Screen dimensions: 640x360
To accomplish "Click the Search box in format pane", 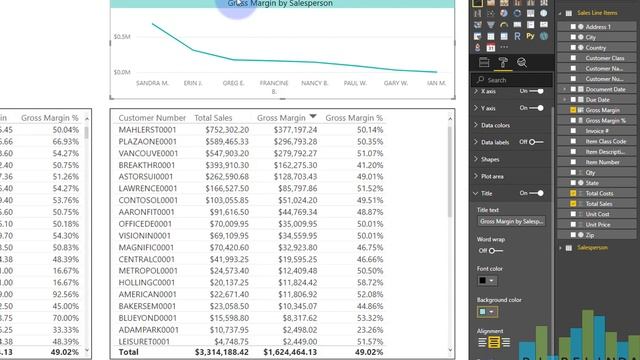I will click(512, 80).
